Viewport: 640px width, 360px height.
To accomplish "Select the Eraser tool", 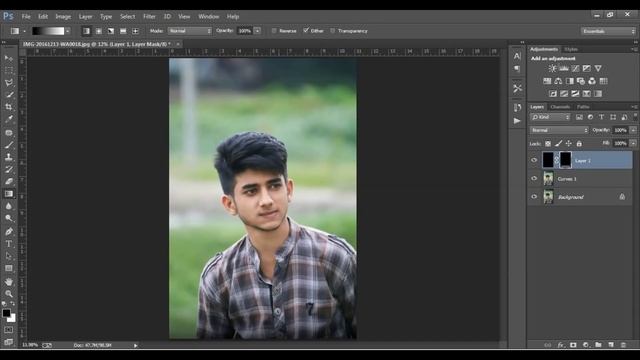I will coord(9,182).
